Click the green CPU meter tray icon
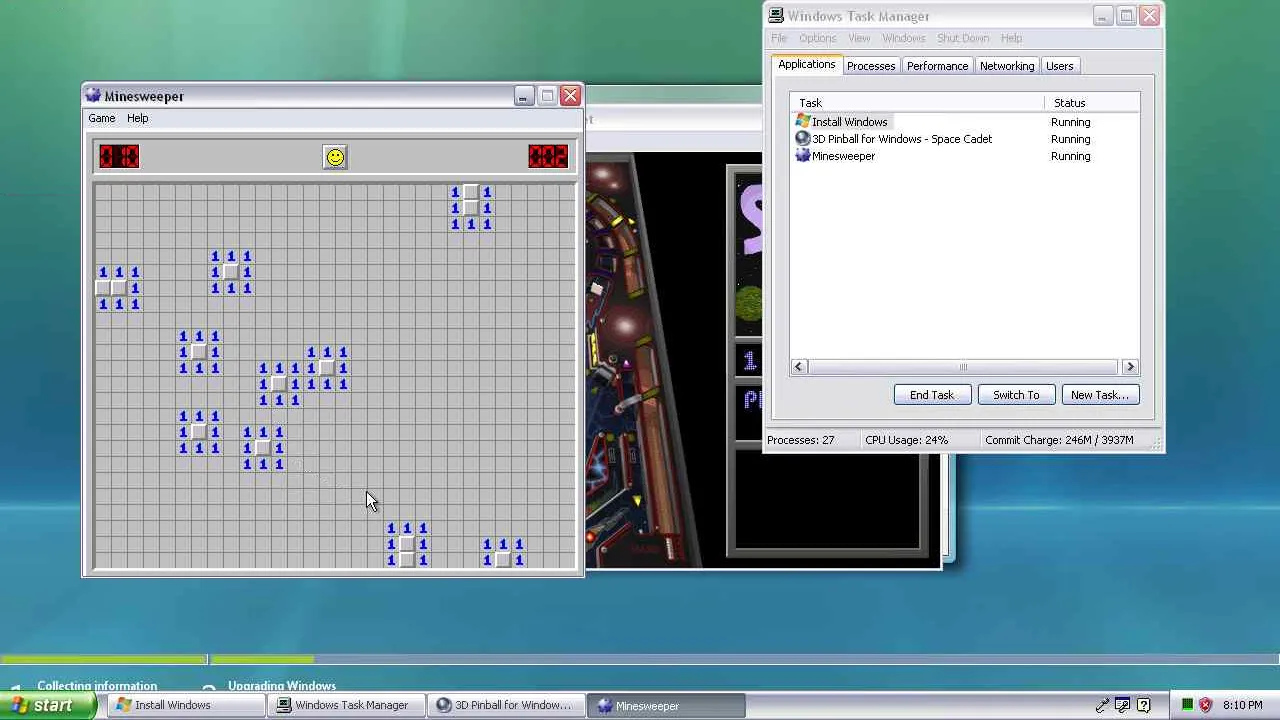Screen dimensions: 1280x720 1187,705
